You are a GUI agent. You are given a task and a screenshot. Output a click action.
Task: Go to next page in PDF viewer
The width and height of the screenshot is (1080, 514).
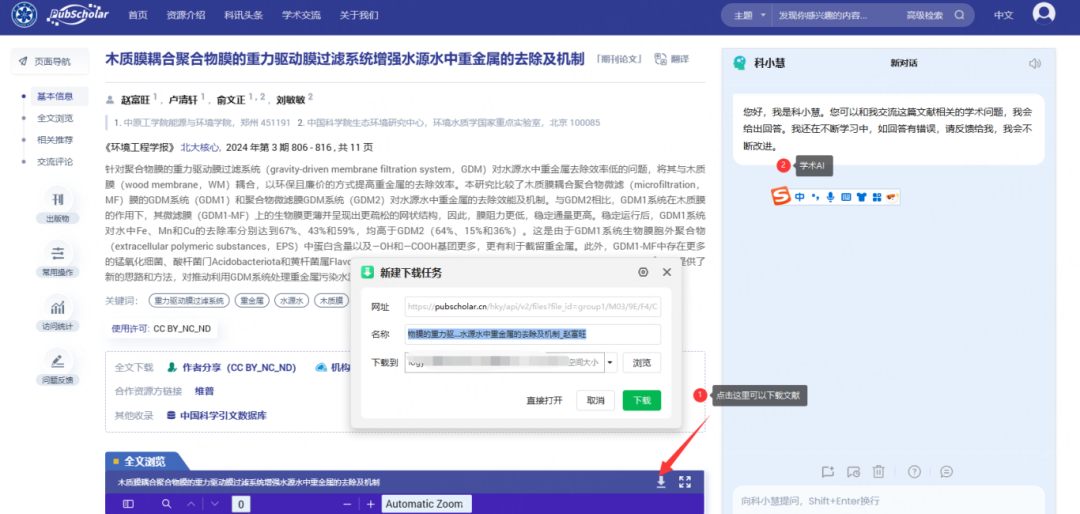pyautogui.click(x=215, y=504)
